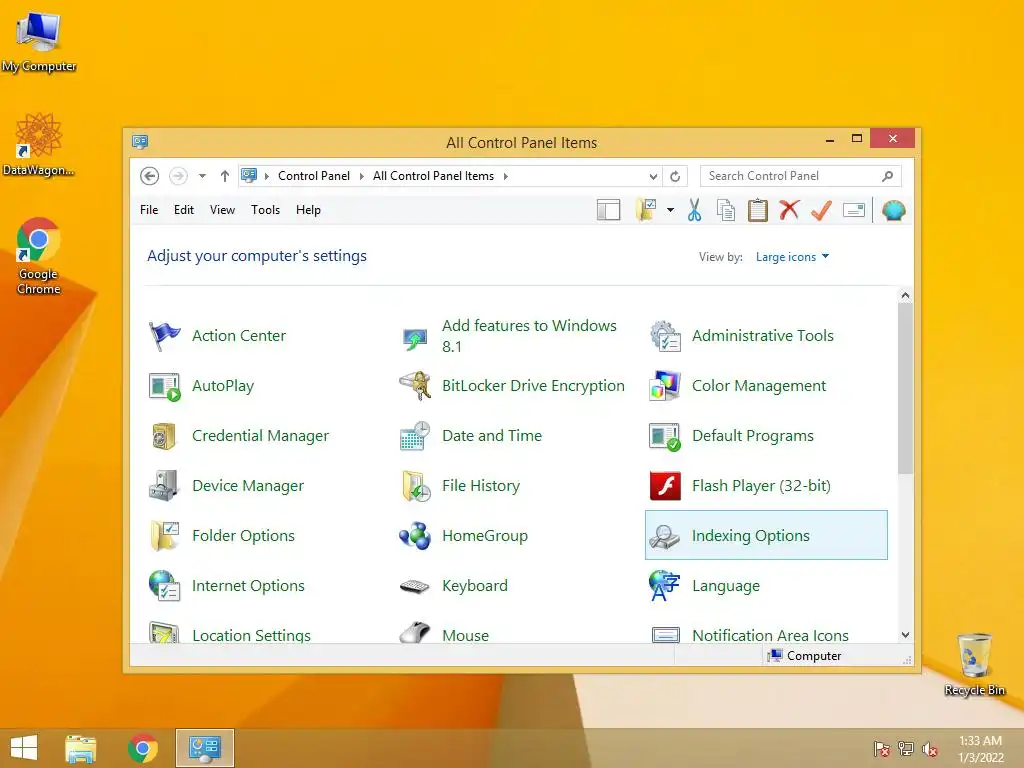The width and height of the screenshot is (1024, 768).
Task: Open the Notification Area Icons link
Action: coord(770,635)
